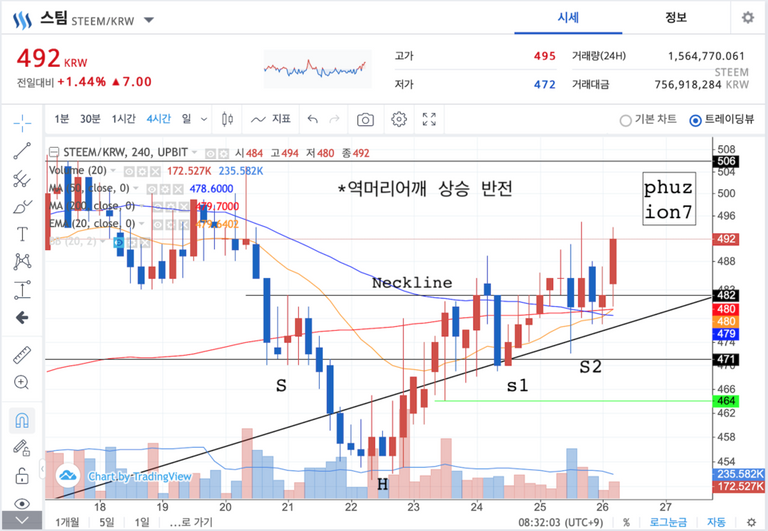Select the text annotation tool
The width and height of the screenshot is (768, 531).
point(22,234)
